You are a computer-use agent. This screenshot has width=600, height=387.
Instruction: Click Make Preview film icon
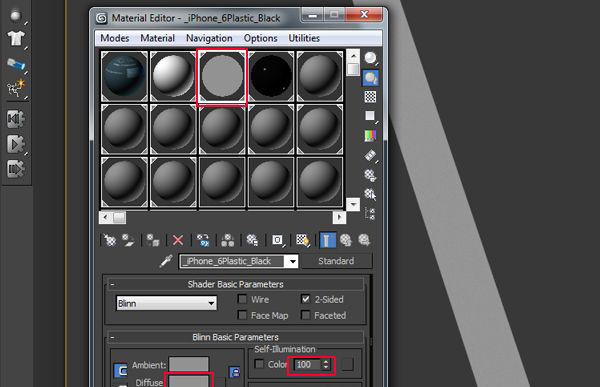(370, 156)
